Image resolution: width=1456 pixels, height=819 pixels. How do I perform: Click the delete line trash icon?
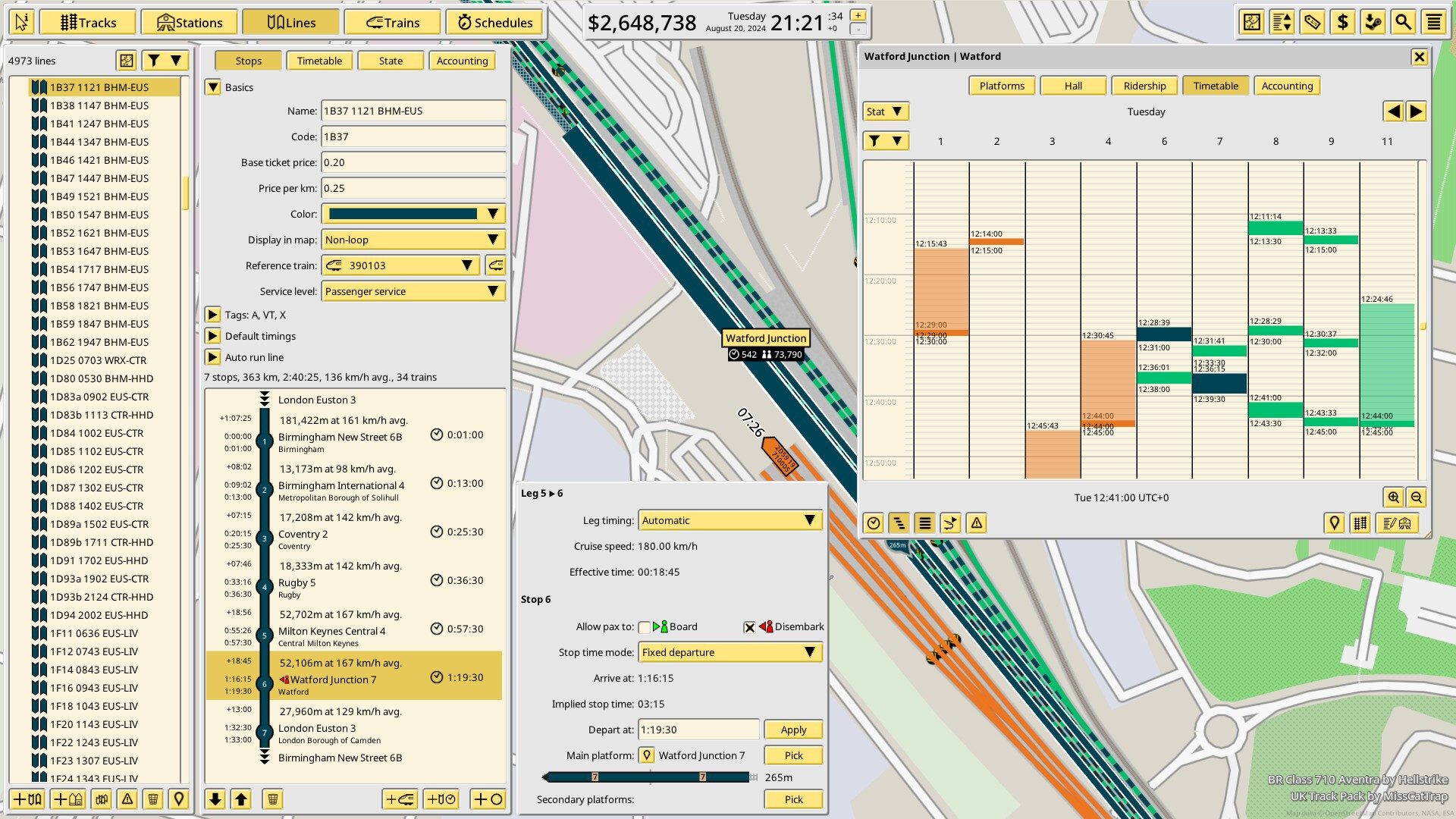coord(151,800)
